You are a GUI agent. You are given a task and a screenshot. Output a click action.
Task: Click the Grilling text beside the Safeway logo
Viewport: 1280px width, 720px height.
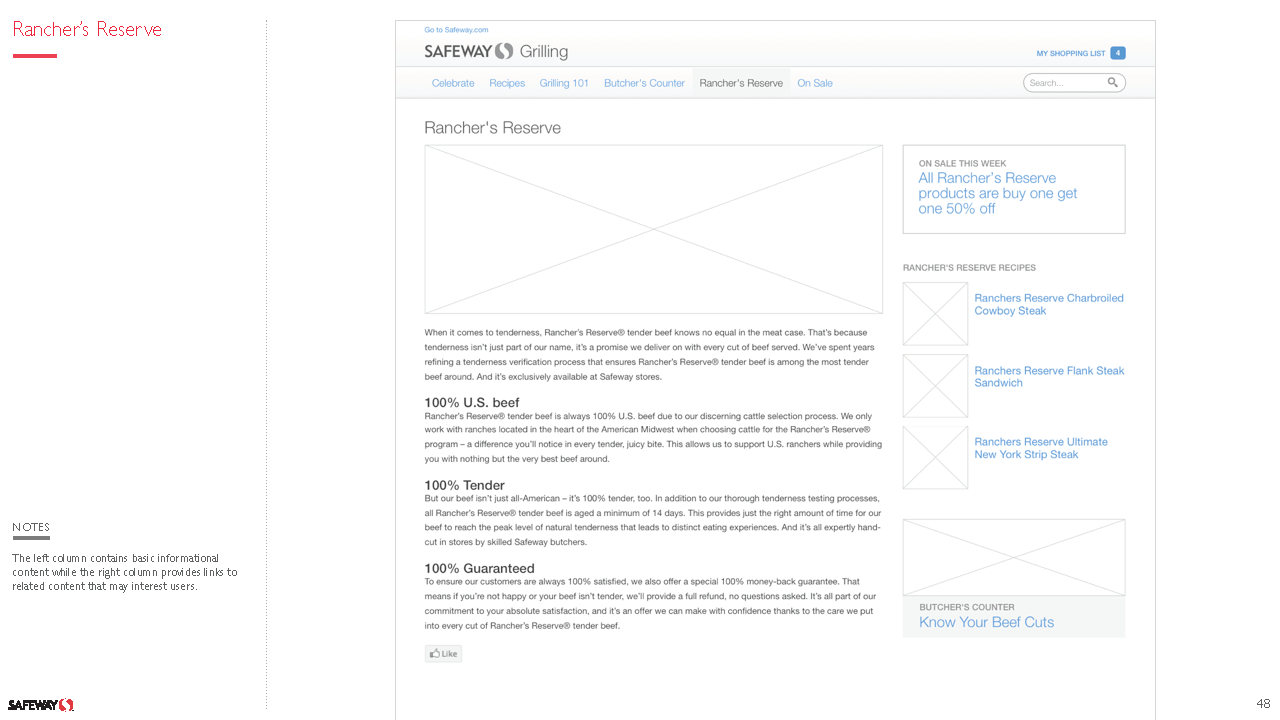544,52
